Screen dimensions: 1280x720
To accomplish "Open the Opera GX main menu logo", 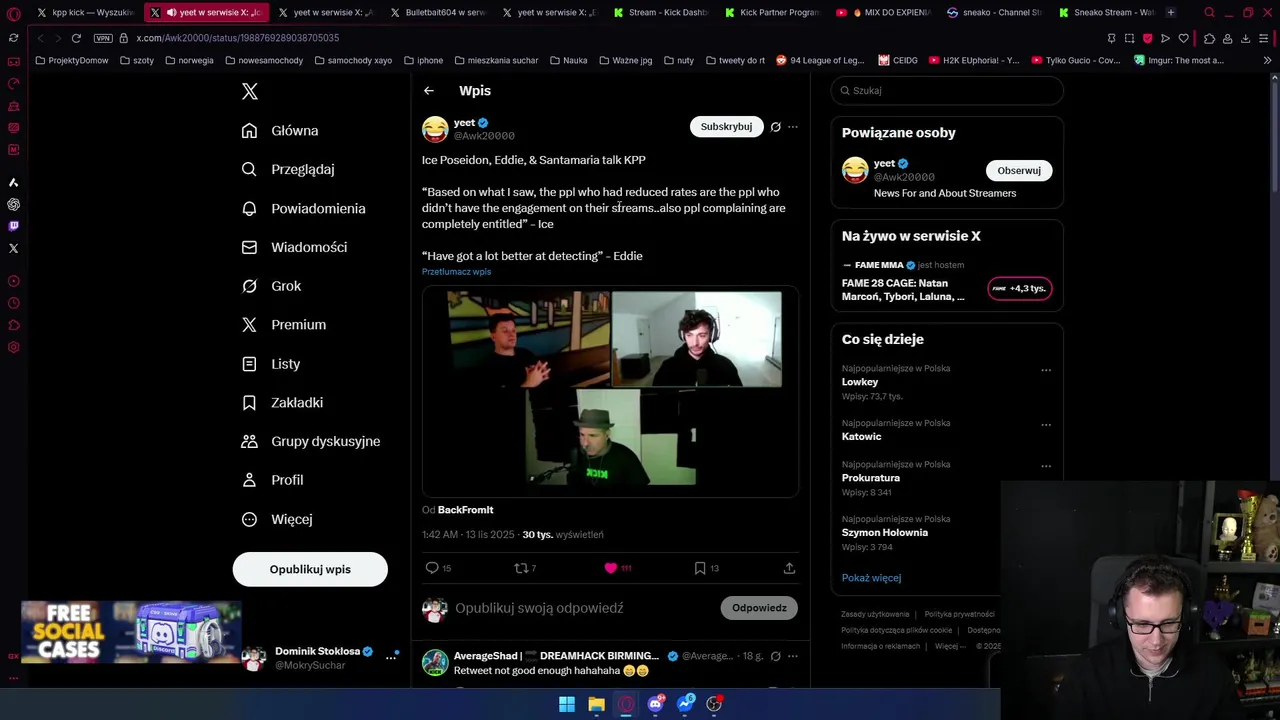I will click(13, 13).
